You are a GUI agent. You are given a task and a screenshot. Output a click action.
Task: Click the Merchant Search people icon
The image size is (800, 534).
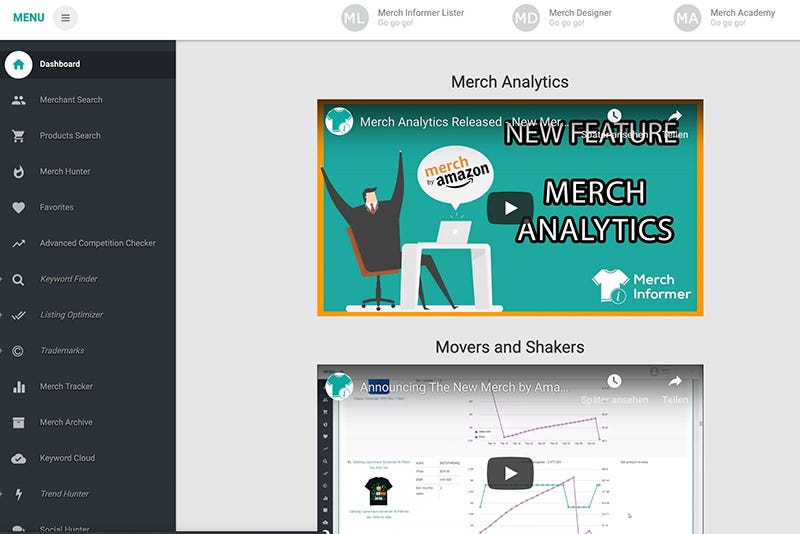click(x=18, y=100)
